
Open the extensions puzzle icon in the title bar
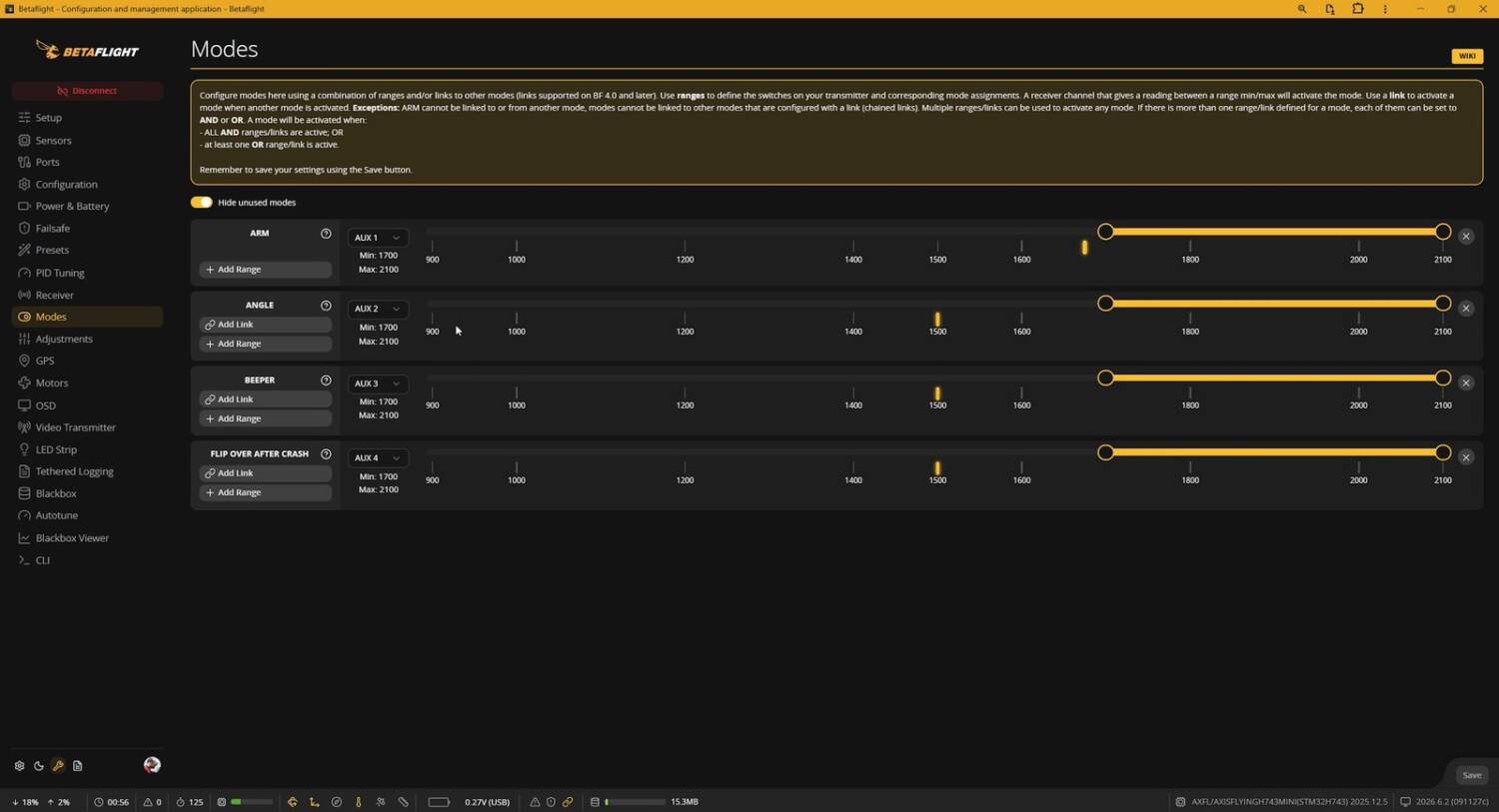point(1358,9)
